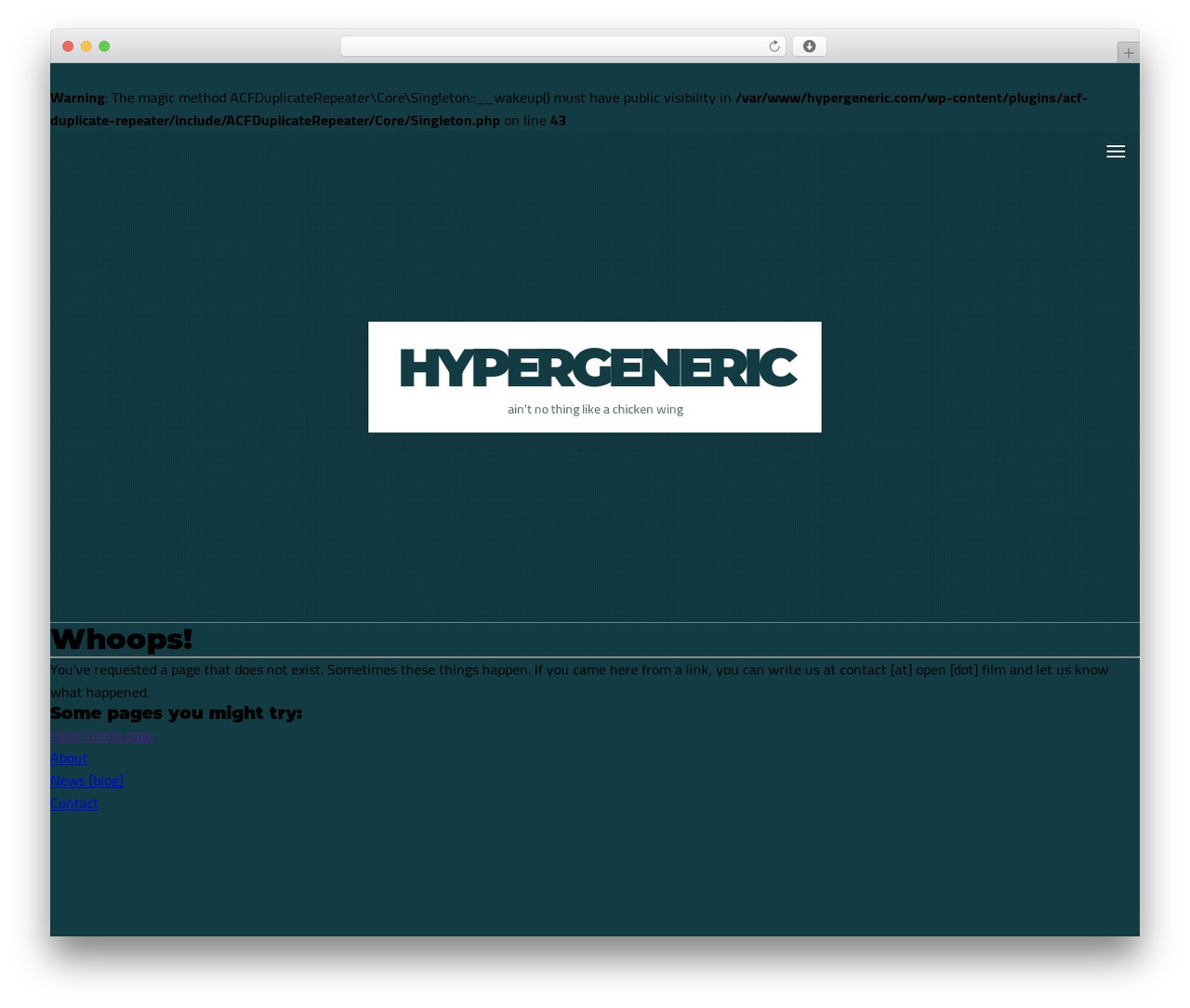Open a new tab with the plus button
Viewport: 1190px width, 1008px height.
1128,53
